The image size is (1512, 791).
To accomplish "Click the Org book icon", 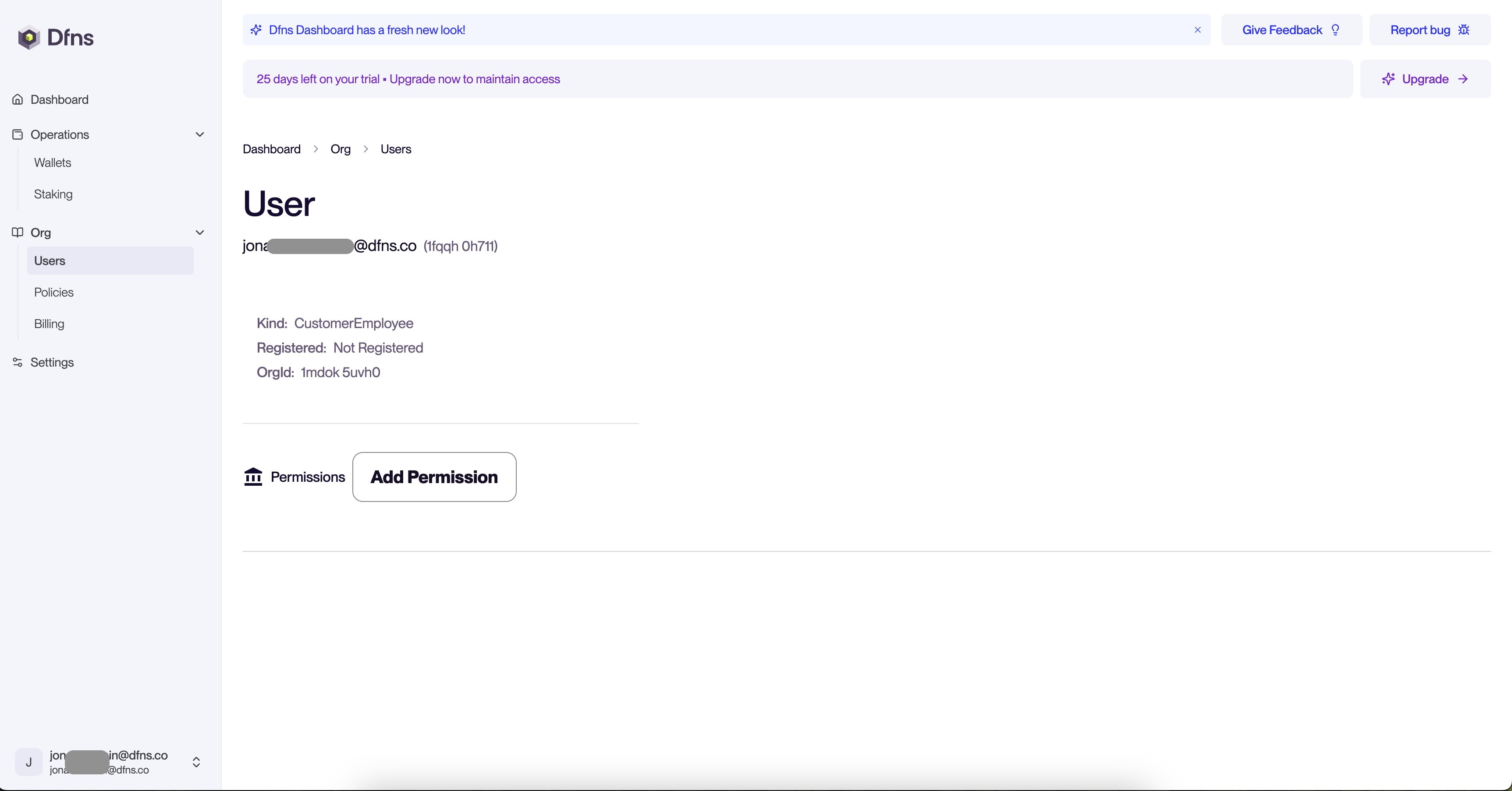I will pos(18,233).
